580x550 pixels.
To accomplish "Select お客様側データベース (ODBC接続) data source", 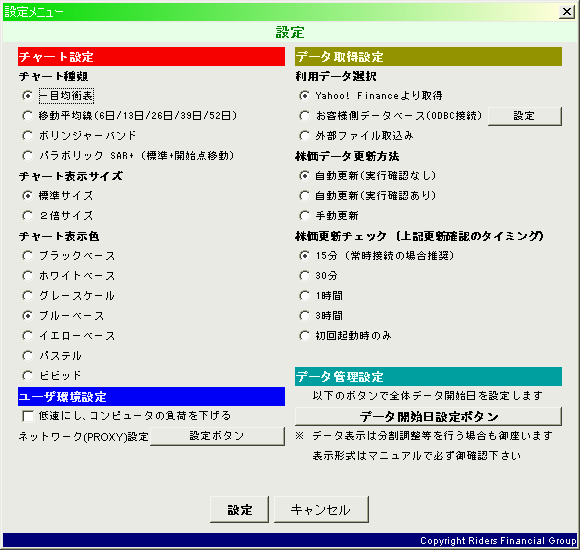I will point(304,116).
